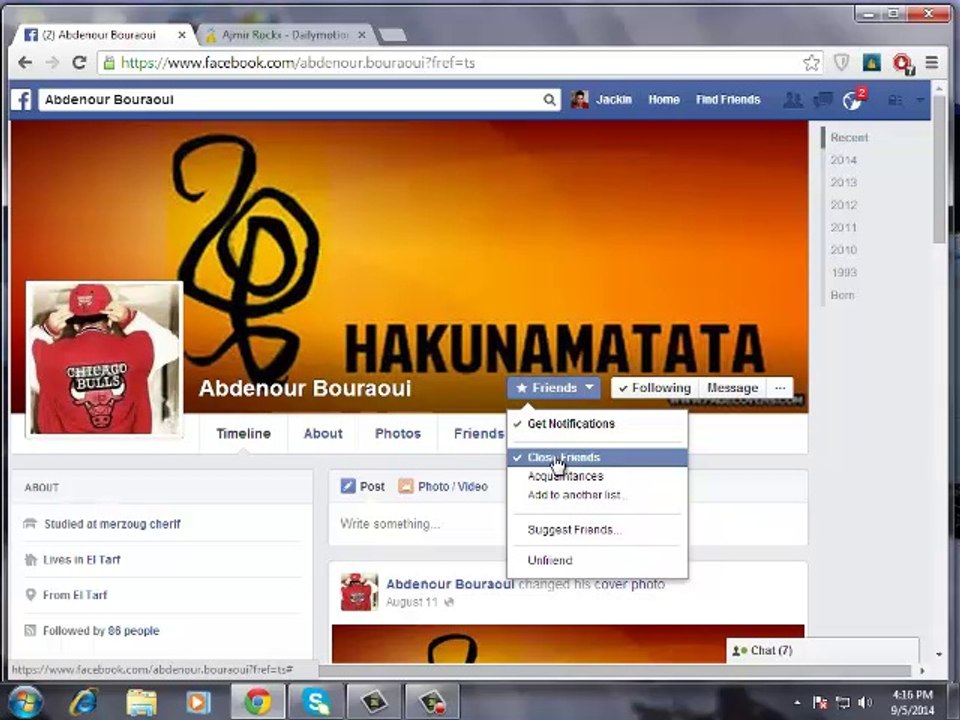Close the Abdenour Bouraoui browser tab
The height and width of the screenshot is (720, 960).
click(x=181, y=36)
